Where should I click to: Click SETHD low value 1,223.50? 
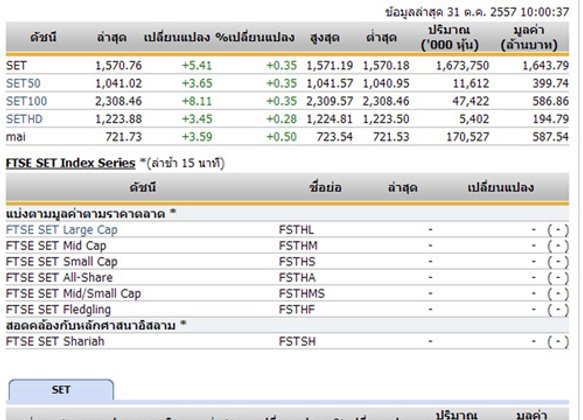(386, 119)
